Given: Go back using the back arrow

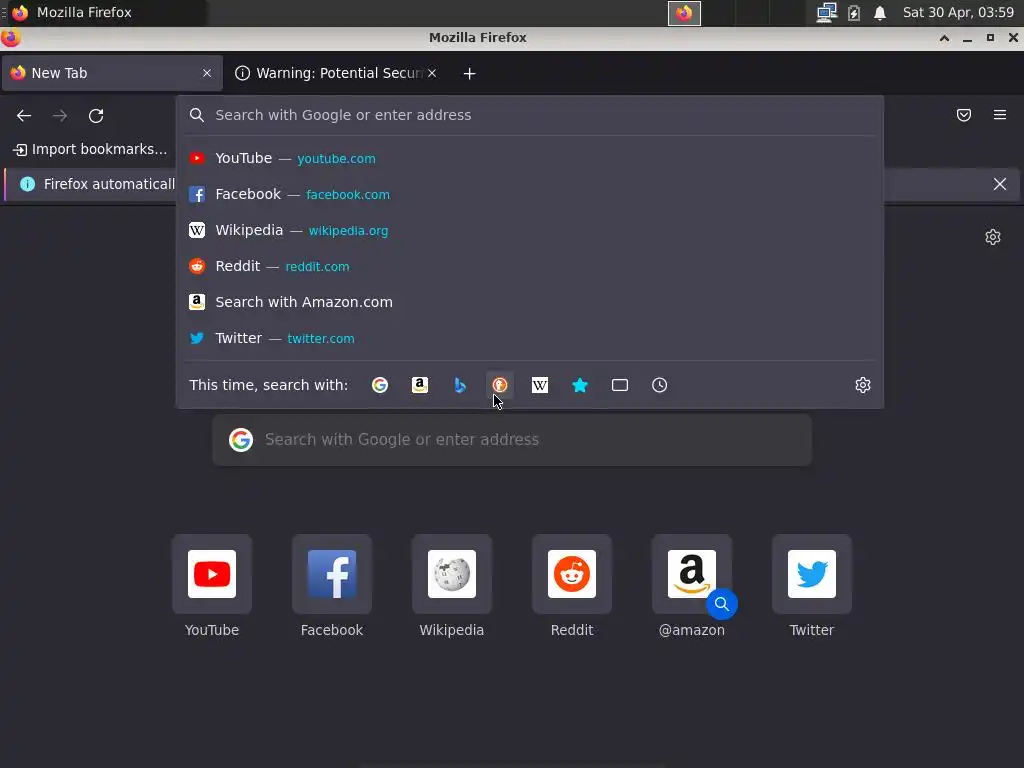Looking at the screenshot, I should coord(24,116).
